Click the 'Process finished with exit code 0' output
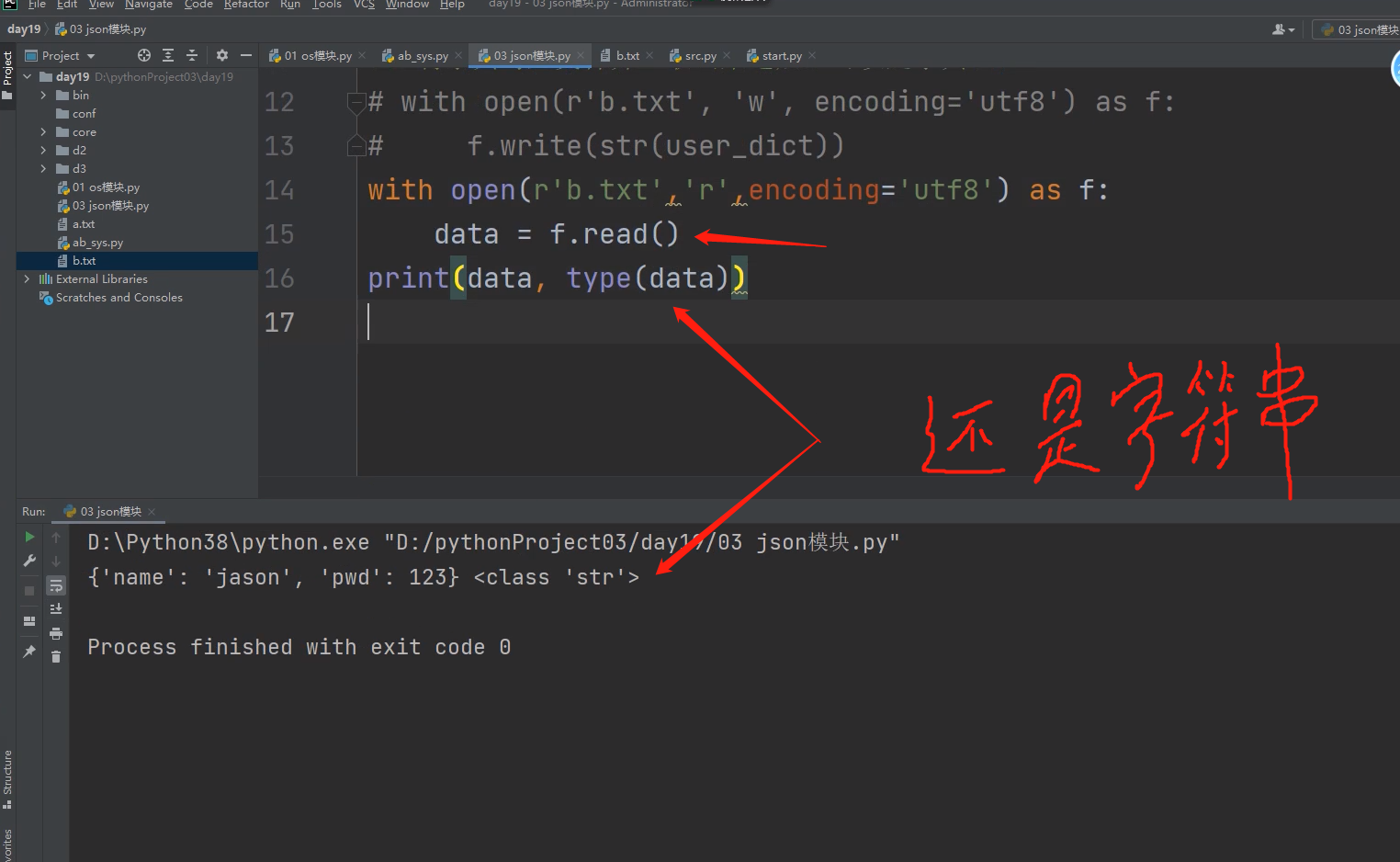This screenshot has width=1400, height=862. 299,647
